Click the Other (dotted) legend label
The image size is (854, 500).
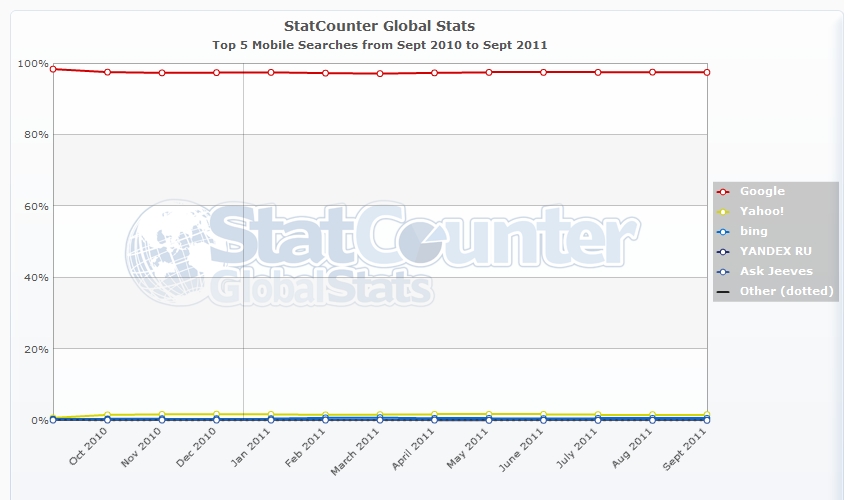coord(786,291)
